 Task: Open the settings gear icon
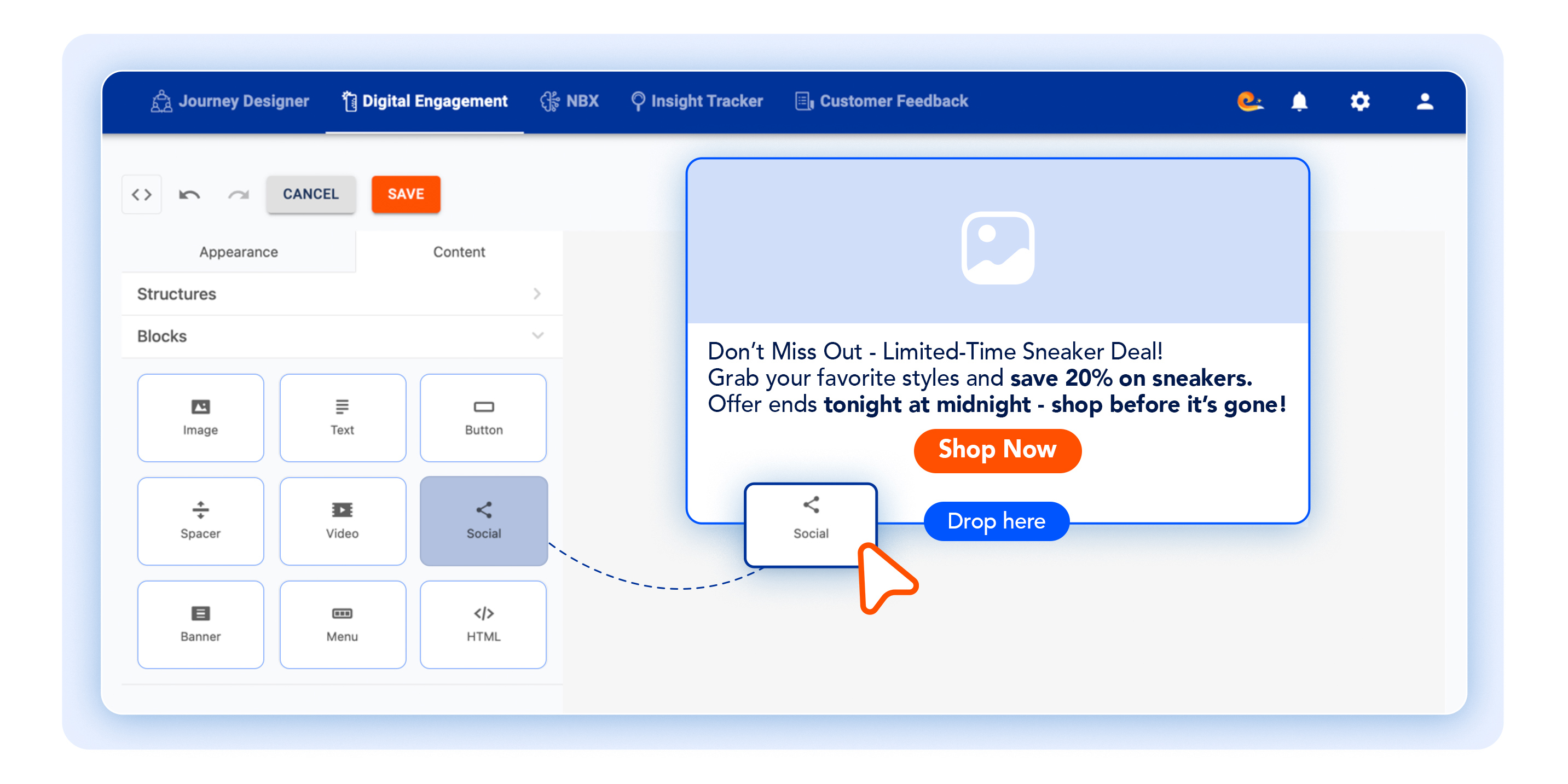pyautogui.click(x=1360, y=101)
